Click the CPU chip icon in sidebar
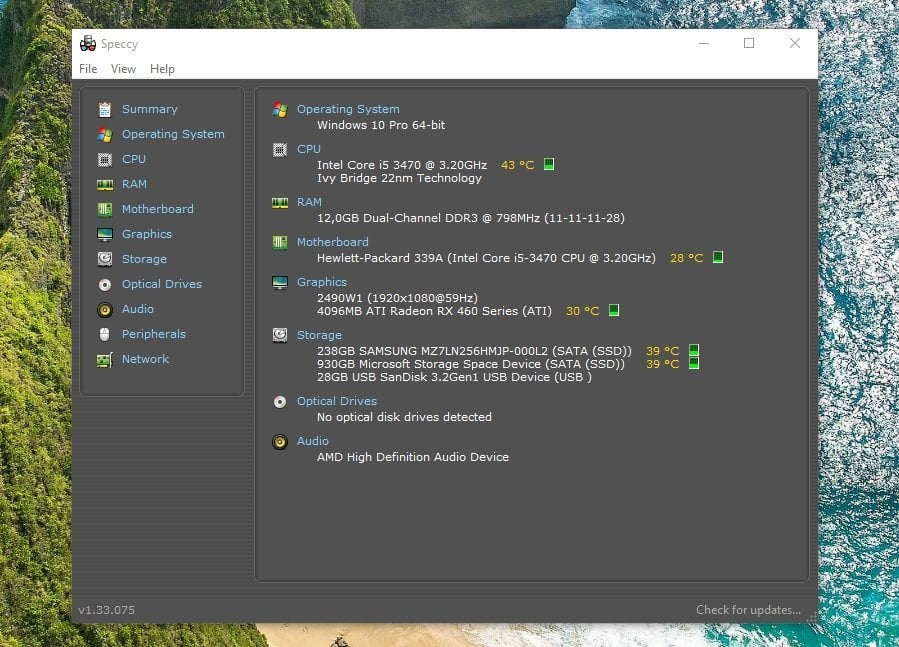The image size is (899, 647). click(x=104, y=159)
